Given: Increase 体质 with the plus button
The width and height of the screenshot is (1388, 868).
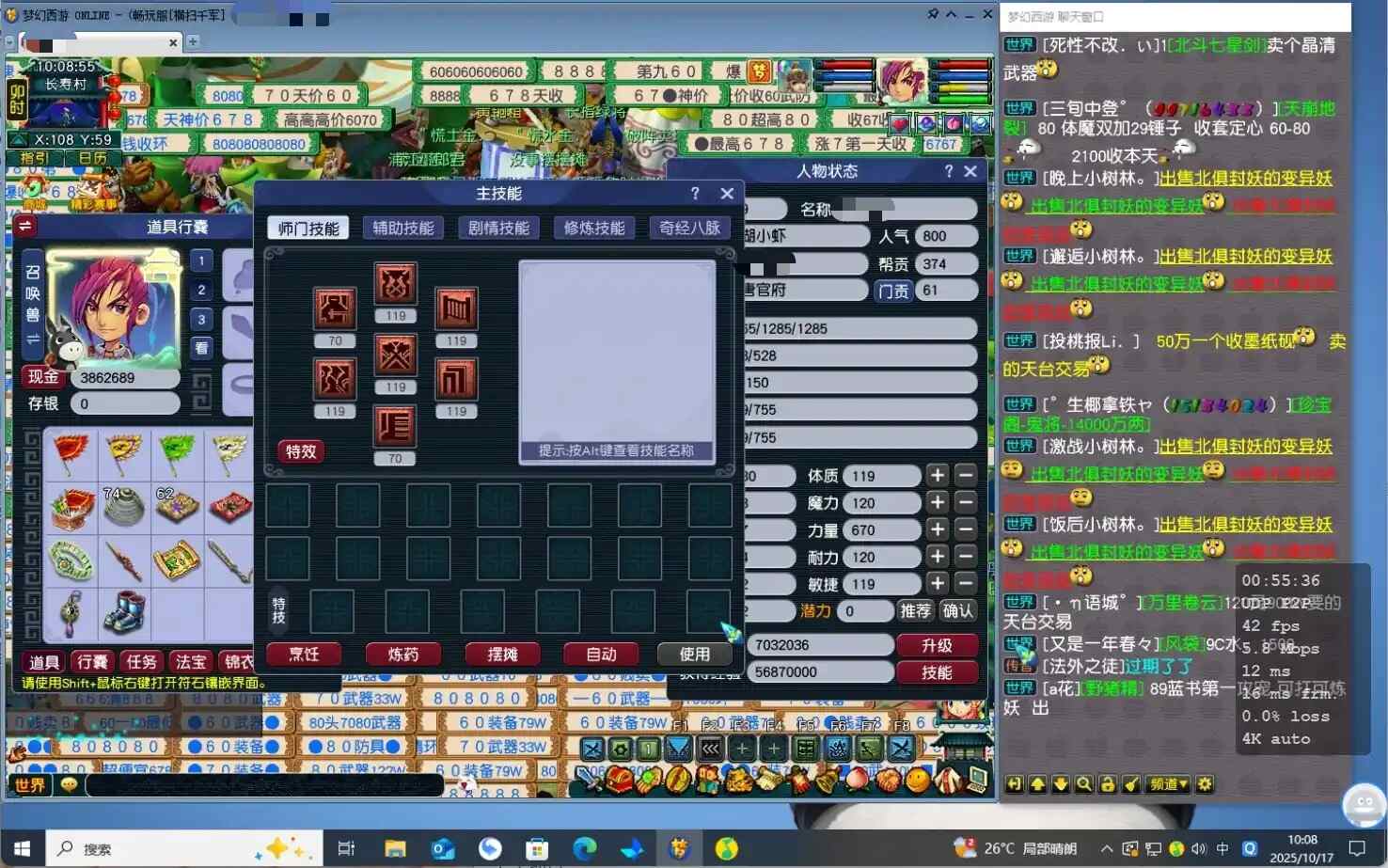Looking at the screenshot, I should click(938, 476).
